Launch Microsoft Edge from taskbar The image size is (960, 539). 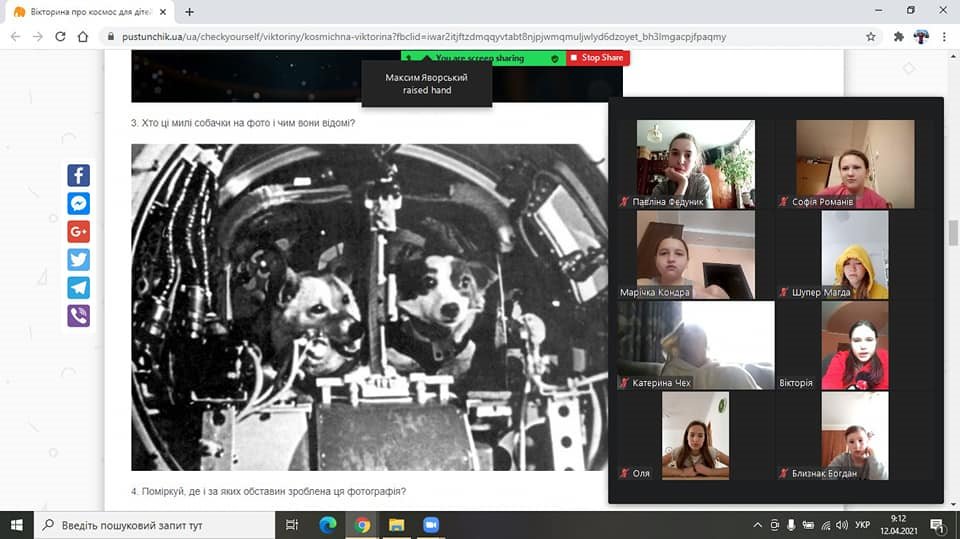pos(328,525)
